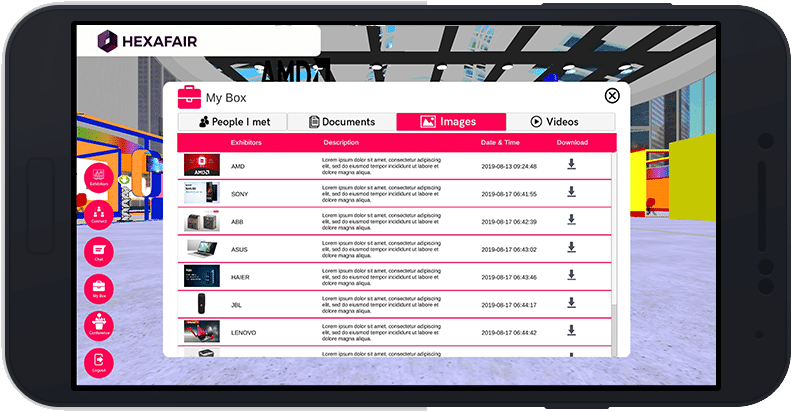
Task: Click the SONY row description text
Action: [381, 194]
